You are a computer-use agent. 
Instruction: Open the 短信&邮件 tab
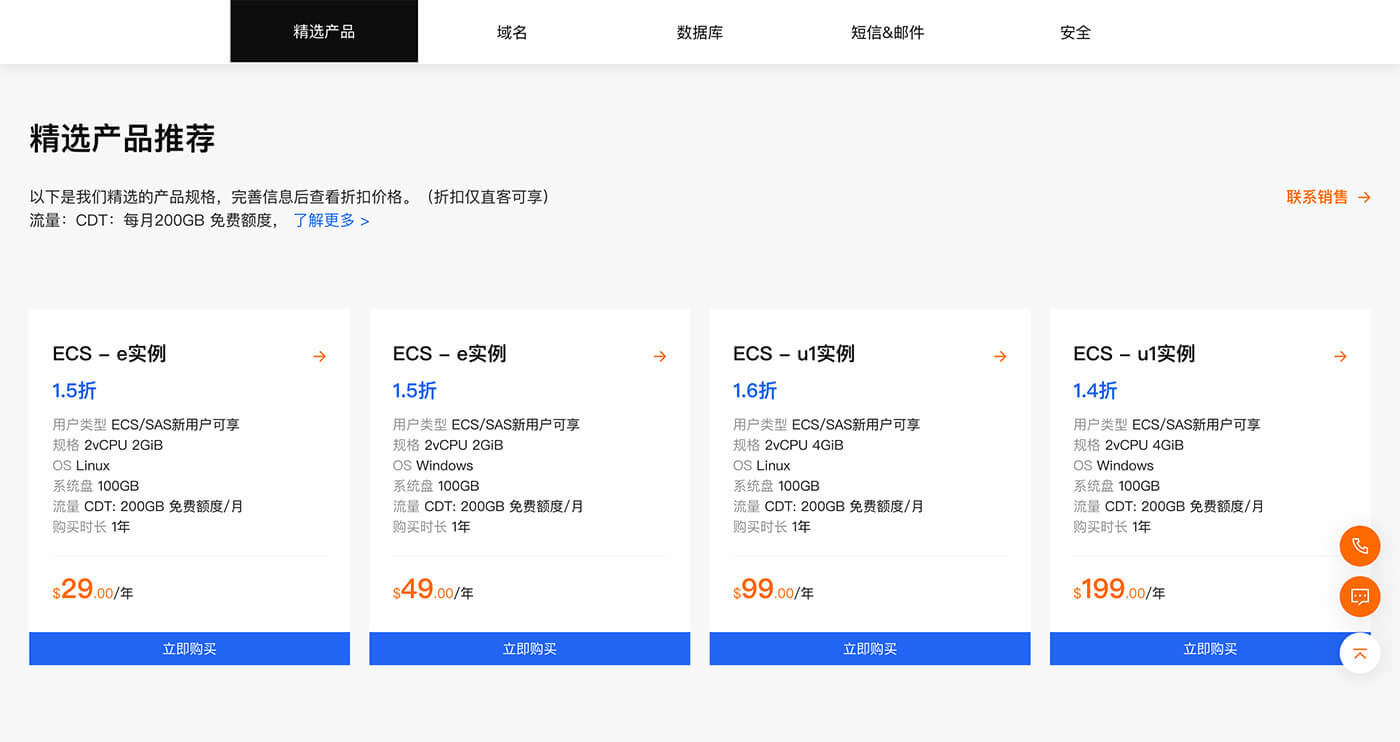click(888, 32)
